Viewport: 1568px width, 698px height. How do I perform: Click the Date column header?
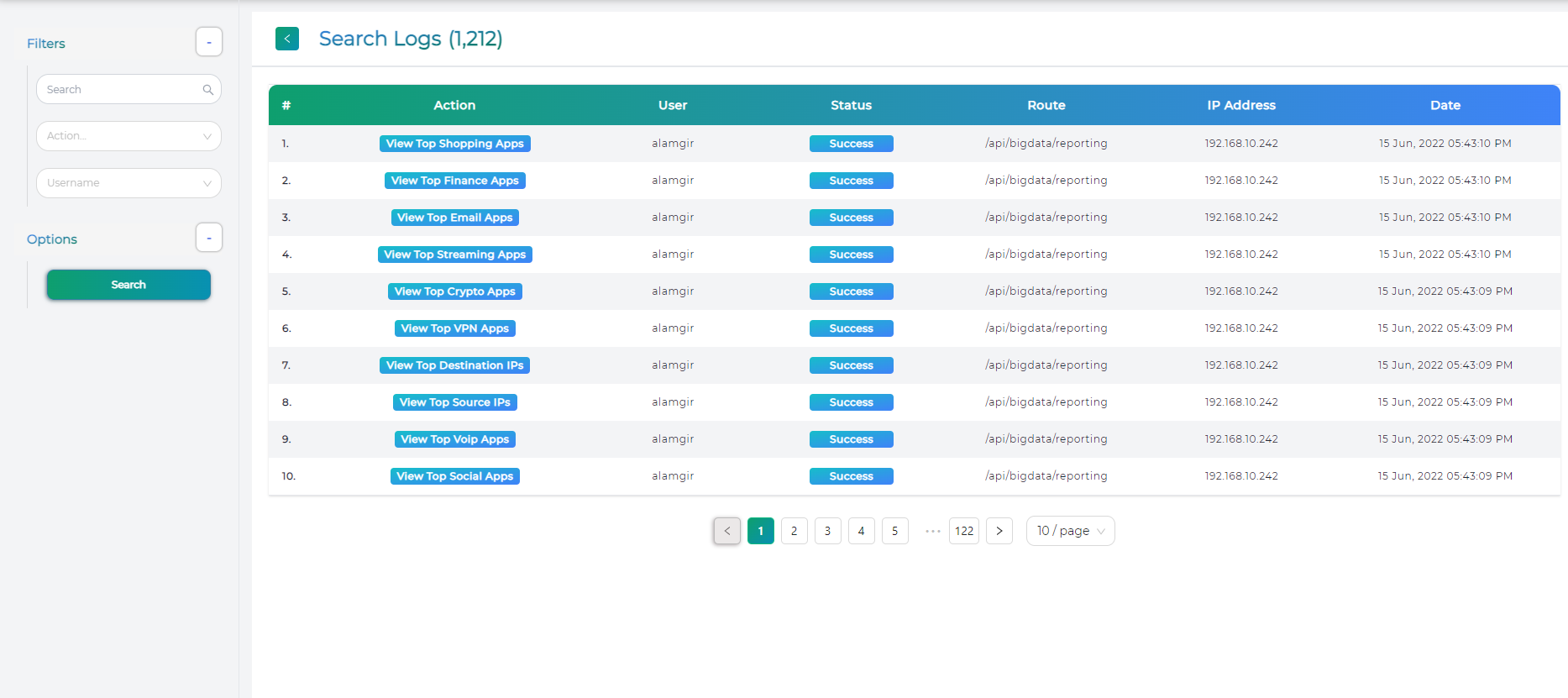(x=1445, y=105)
